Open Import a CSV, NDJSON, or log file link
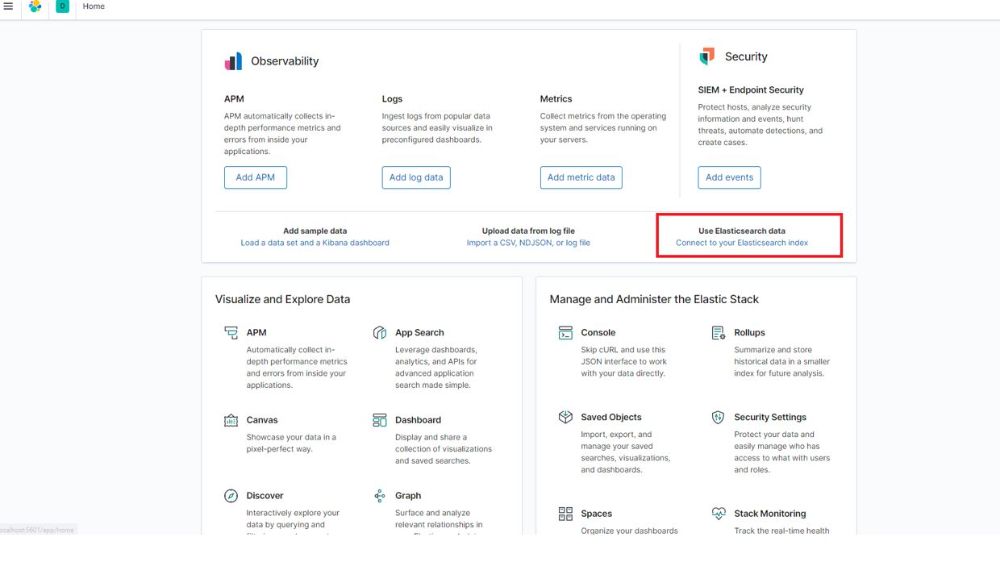The image size is (1000, 562). (x=528, y=243)
